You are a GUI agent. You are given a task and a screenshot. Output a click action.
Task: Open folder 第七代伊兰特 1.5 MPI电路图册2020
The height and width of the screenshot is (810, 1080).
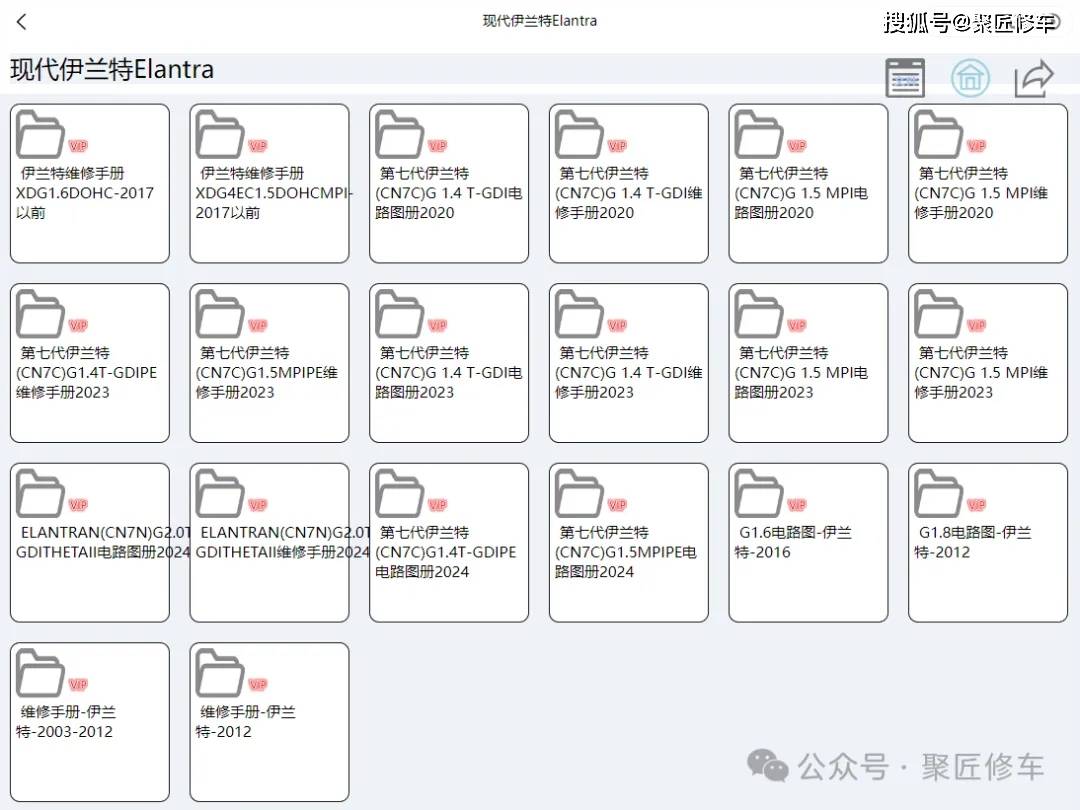(809, 184)
